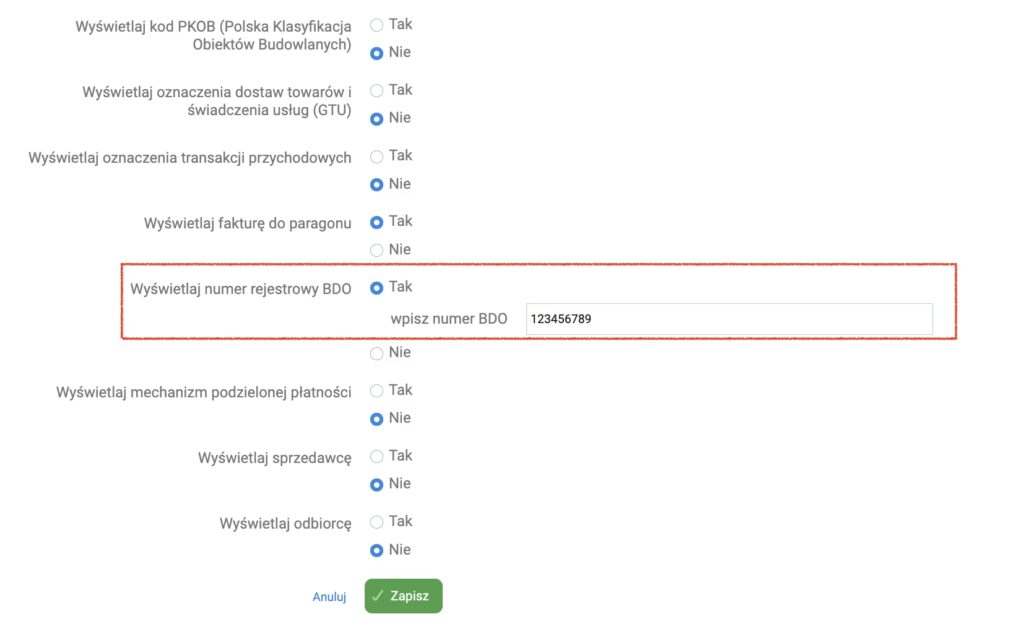Choose Tak for fakturę do paragonu

pyautogui.click(x=377, y=222)
